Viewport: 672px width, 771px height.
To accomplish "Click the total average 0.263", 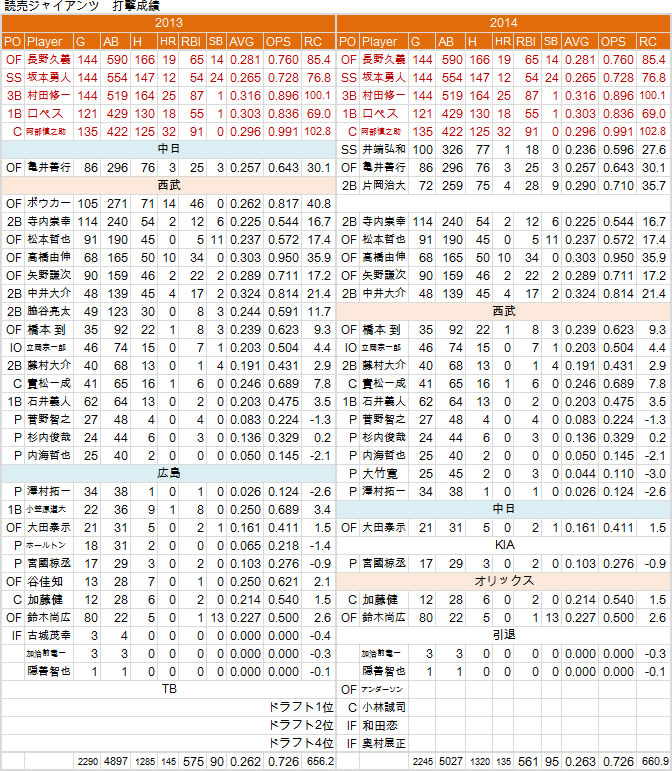I will (581, 762).
